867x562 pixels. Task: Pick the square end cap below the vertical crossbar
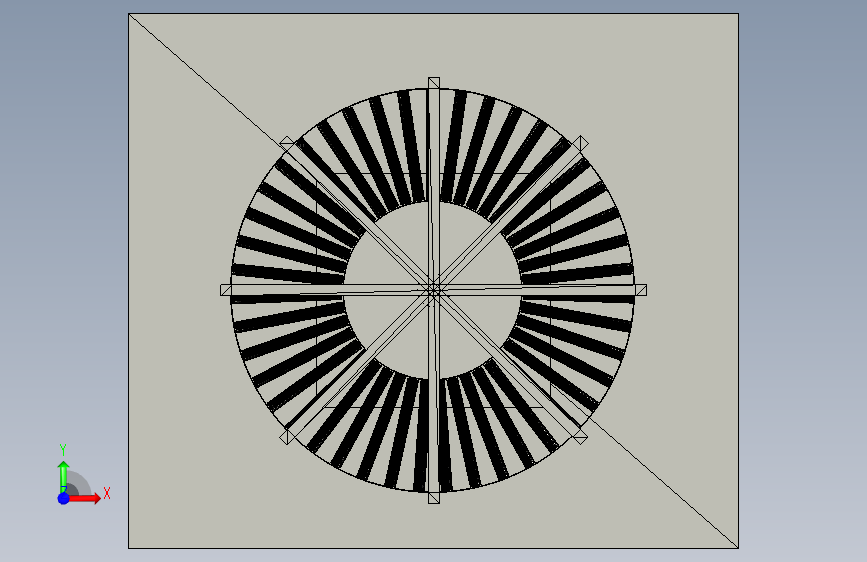(x=434, y=498)
